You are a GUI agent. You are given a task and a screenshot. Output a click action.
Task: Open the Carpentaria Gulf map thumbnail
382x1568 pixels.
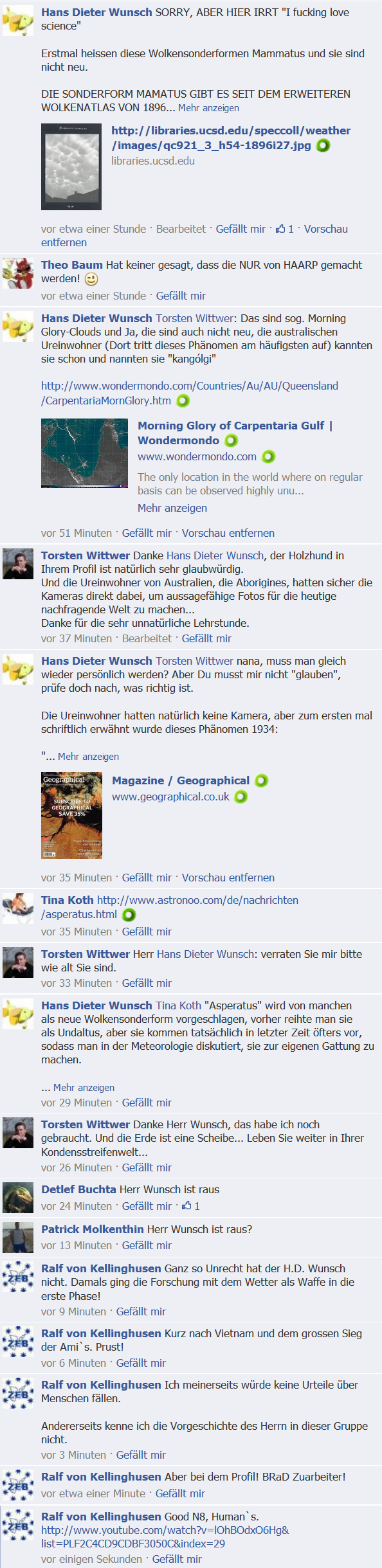85,453
